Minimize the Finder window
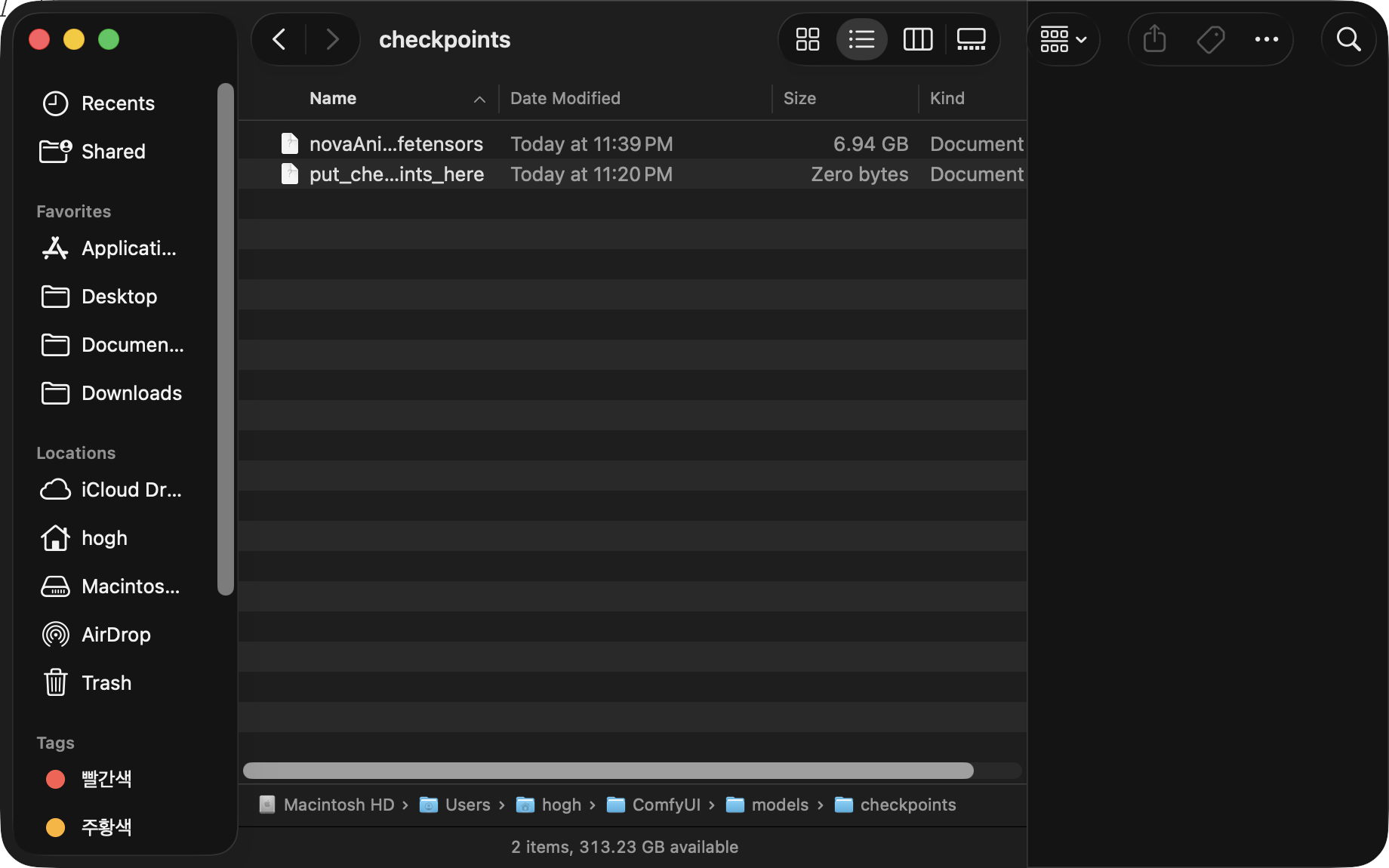 [x=74, y=39]
